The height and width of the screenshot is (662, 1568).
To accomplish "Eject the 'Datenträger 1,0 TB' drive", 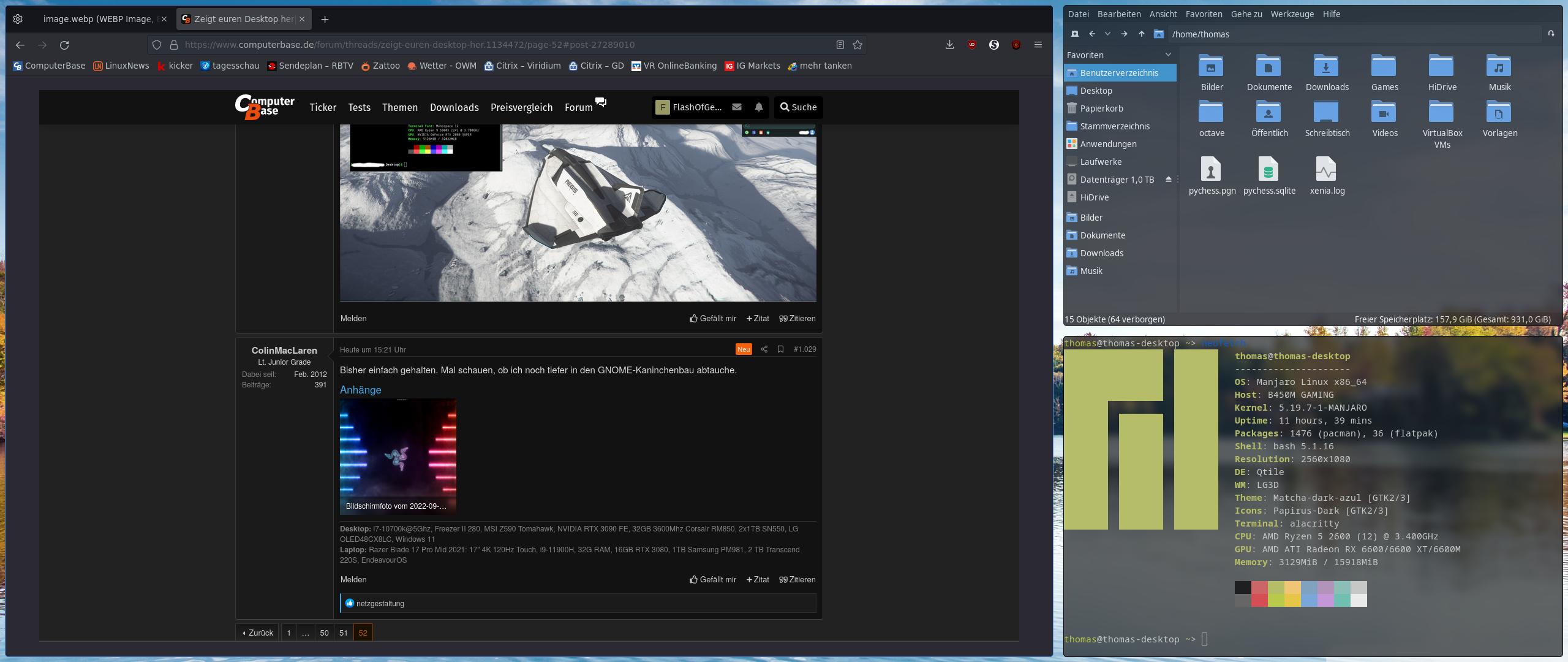I will (x=1168, y=180).
